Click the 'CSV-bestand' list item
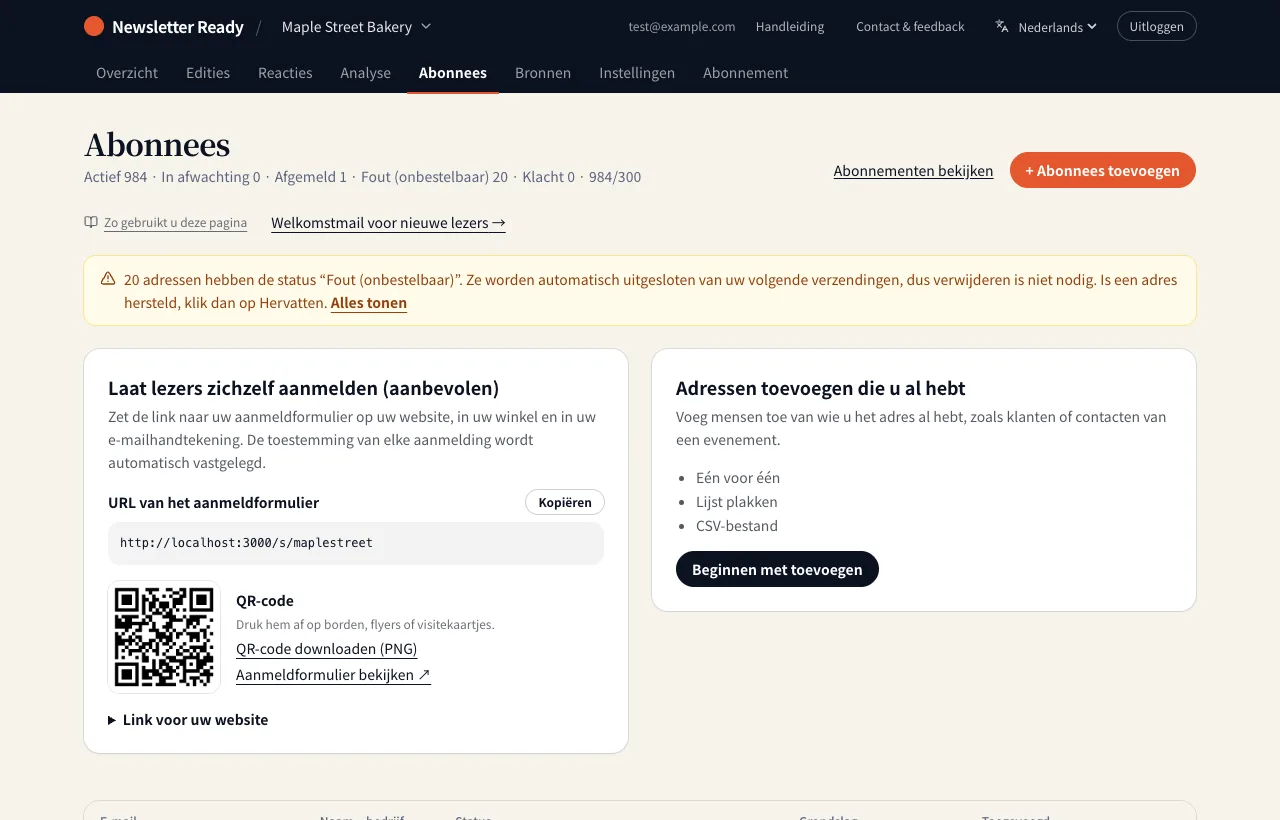The height and width of the screenshot is (820, 1280). 737,526
